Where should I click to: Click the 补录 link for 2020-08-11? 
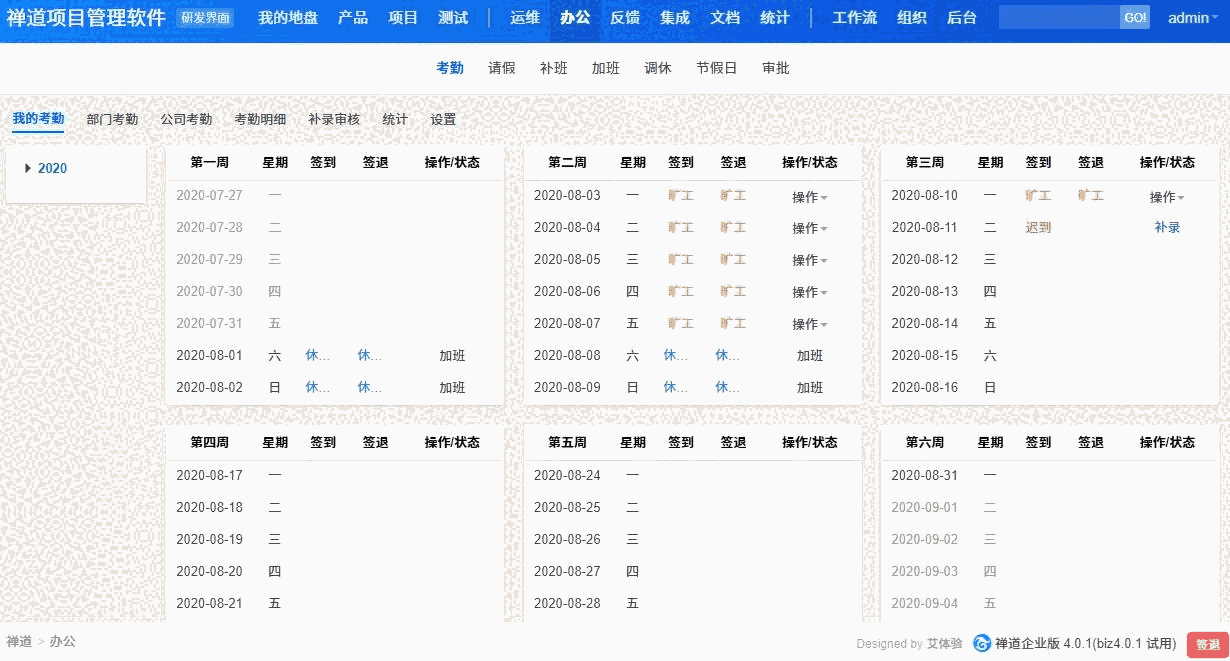pyautogui.click(x=1167, y=227)
